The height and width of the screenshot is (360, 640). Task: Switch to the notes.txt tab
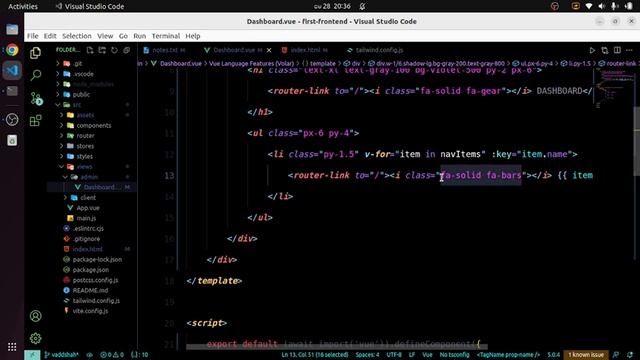(165, 50)
